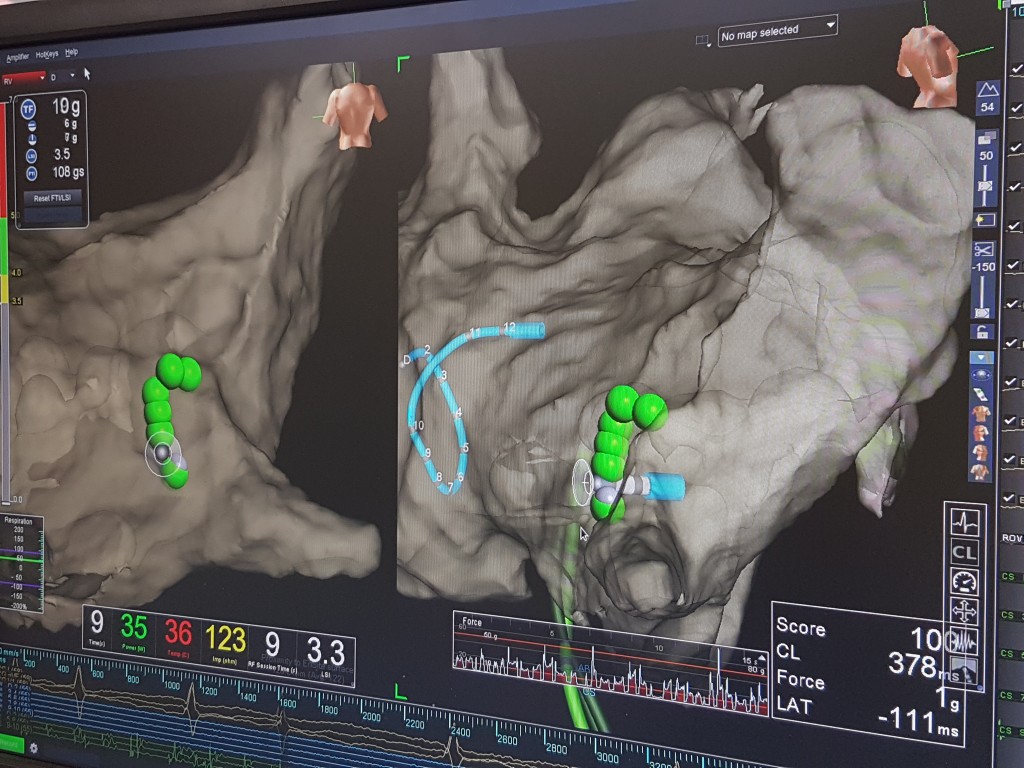Screen dimensions: 1024x768
Task: Click the FTI icon beside 108 gs
Action: [31, 173]
